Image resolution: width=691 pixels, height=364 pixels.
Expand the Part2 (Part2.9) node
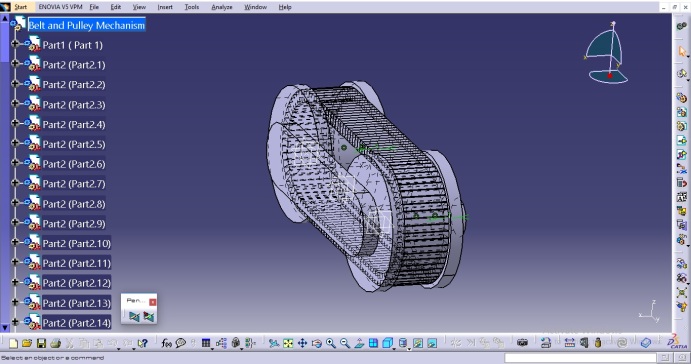(x=15, y=222)
